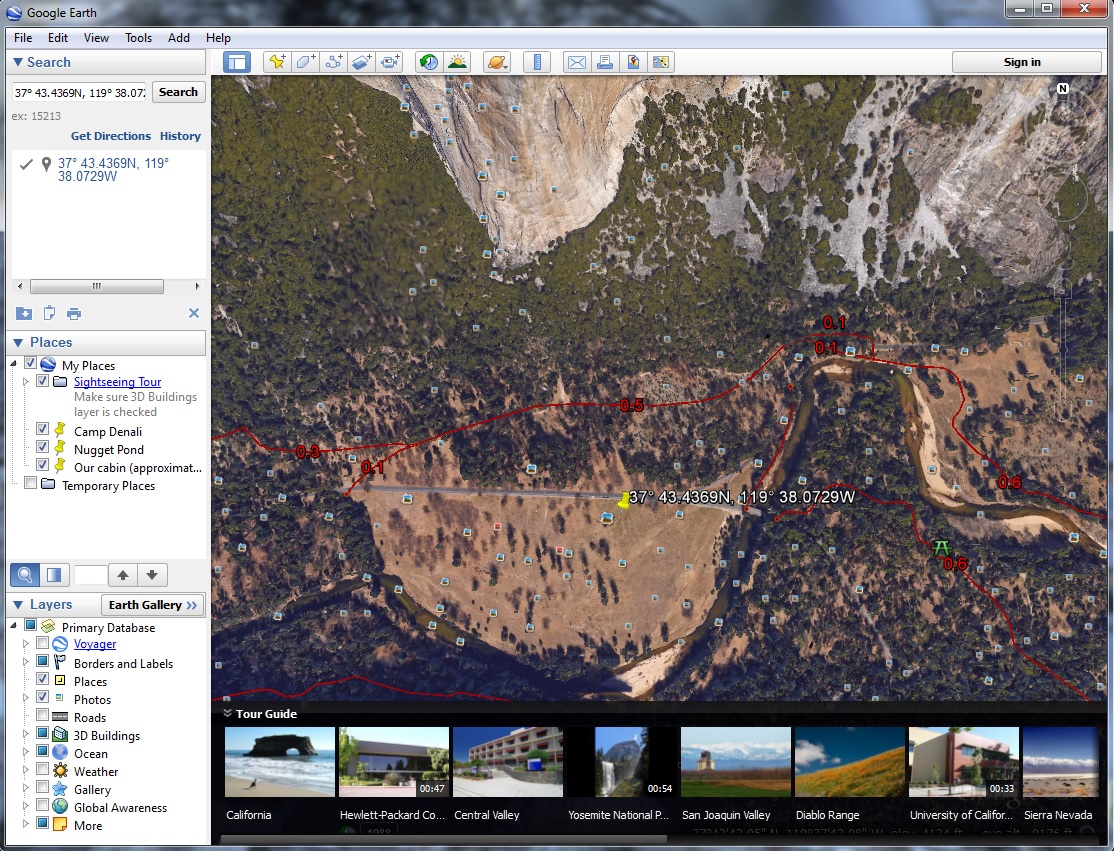Click the Search button
Screen dimensions: 1114x851
(x=178, y=92)
